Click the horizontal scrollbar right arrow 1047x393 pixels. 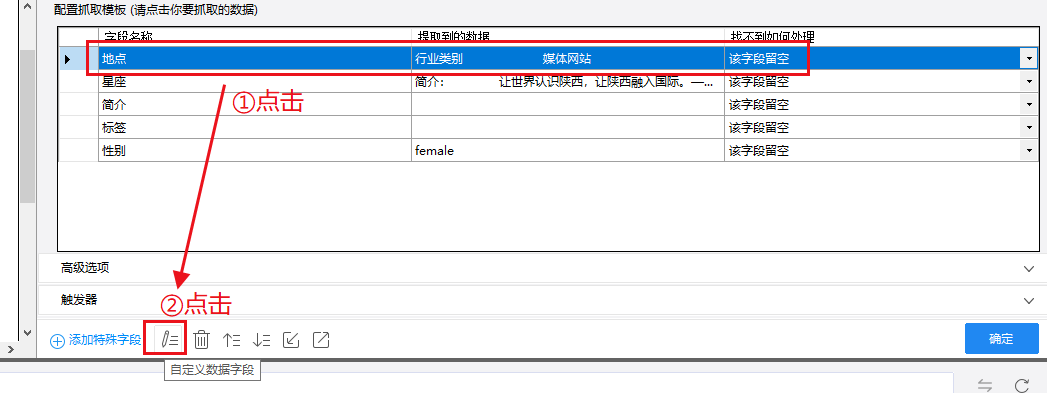point(10,349)
